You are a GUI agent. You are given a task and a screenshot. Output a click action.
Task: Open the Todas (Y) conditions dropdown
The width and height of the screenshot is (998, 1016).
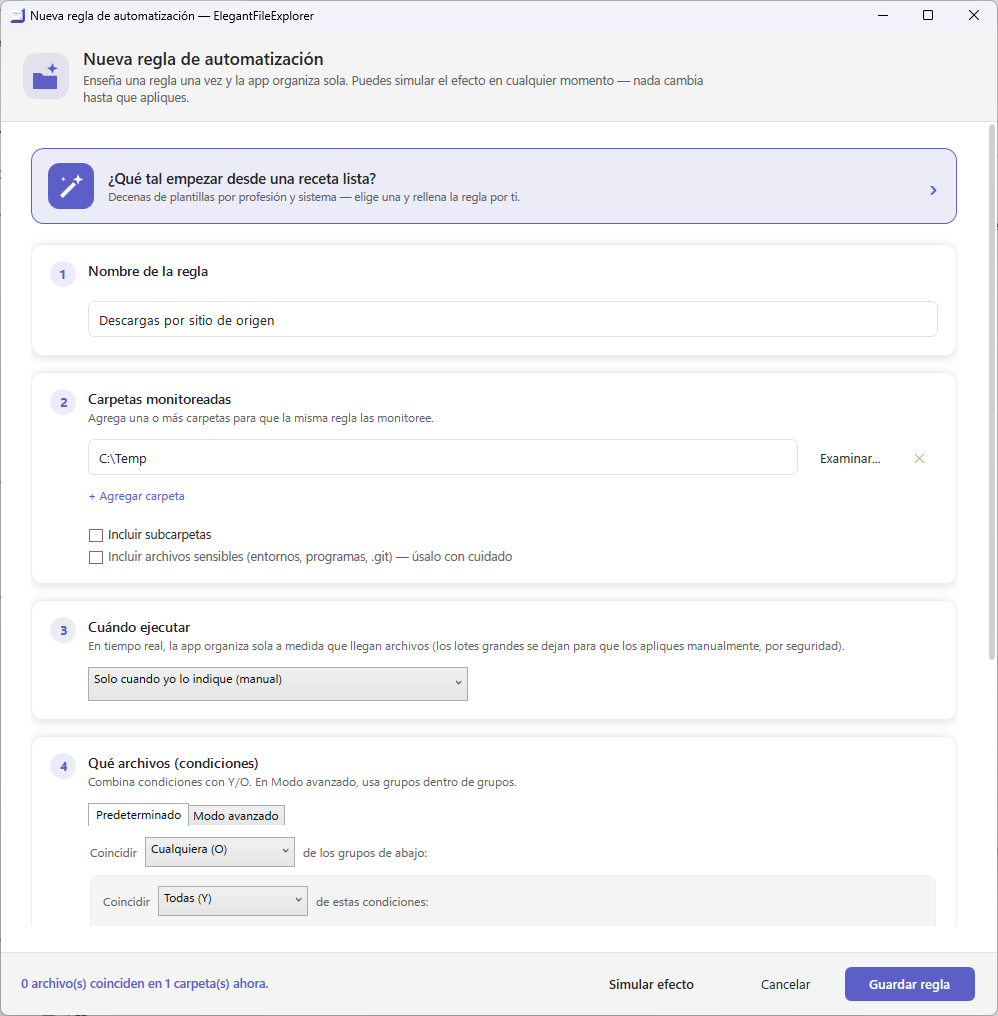tap(233, 901)
